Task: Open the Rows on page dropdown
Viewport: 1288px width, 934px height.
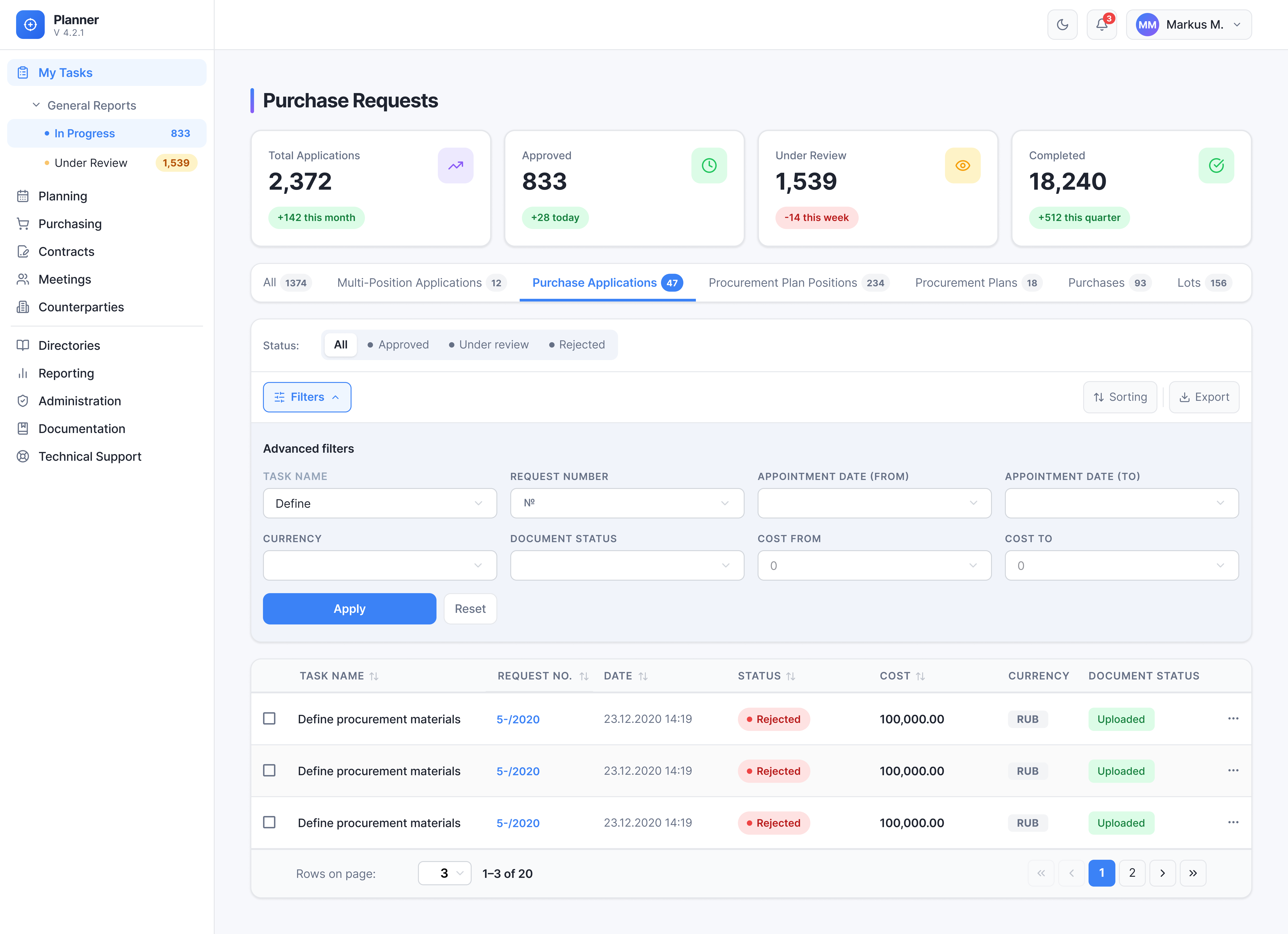Action: tap(445, 873)
